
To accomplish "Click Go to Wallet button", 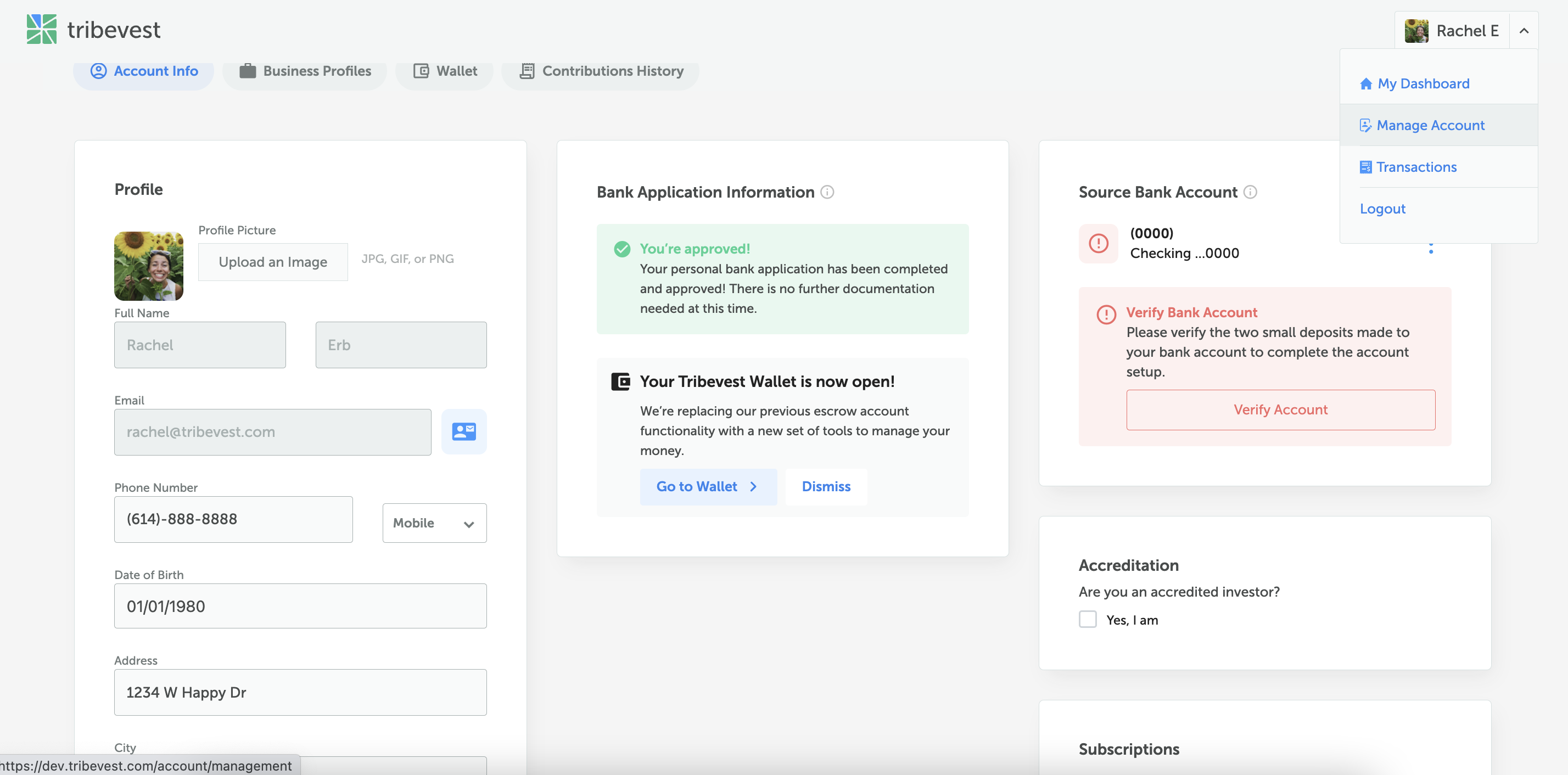I will pos(709,487).
